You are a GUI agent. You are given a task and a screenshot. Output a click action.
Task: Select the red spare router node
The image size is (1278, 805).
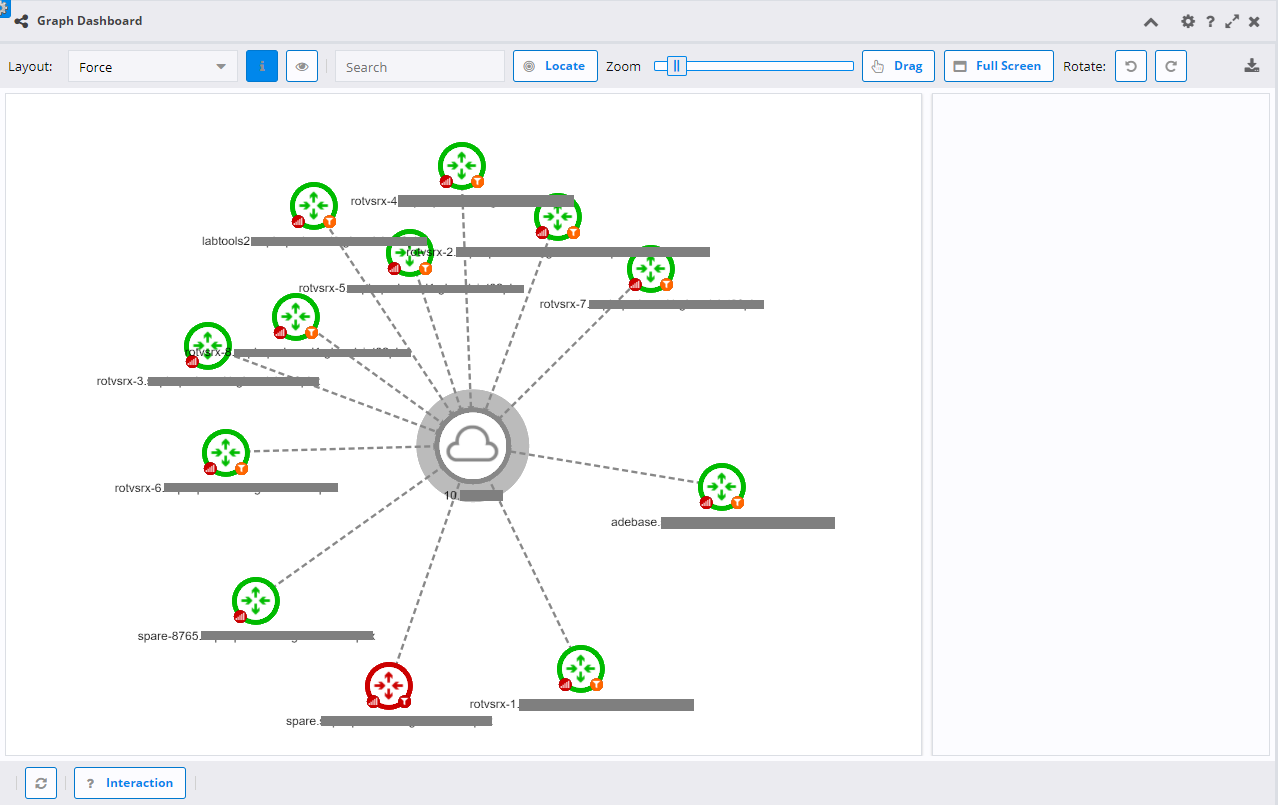(389, 686)
